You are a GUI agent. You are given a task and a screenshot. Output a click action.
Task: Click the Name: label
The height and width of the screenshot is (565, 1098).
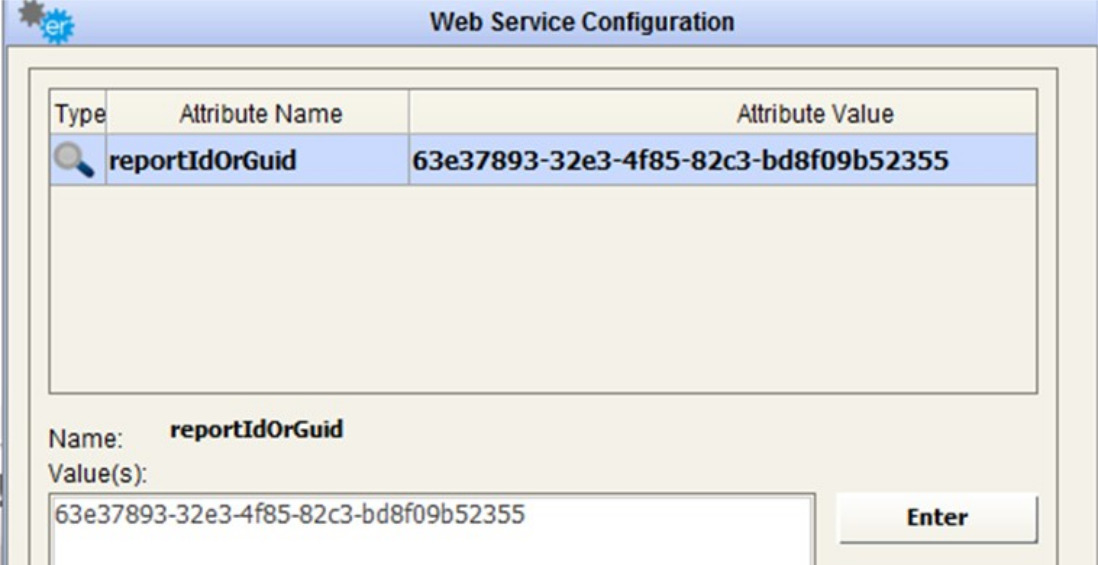click(x=99, y=438)
